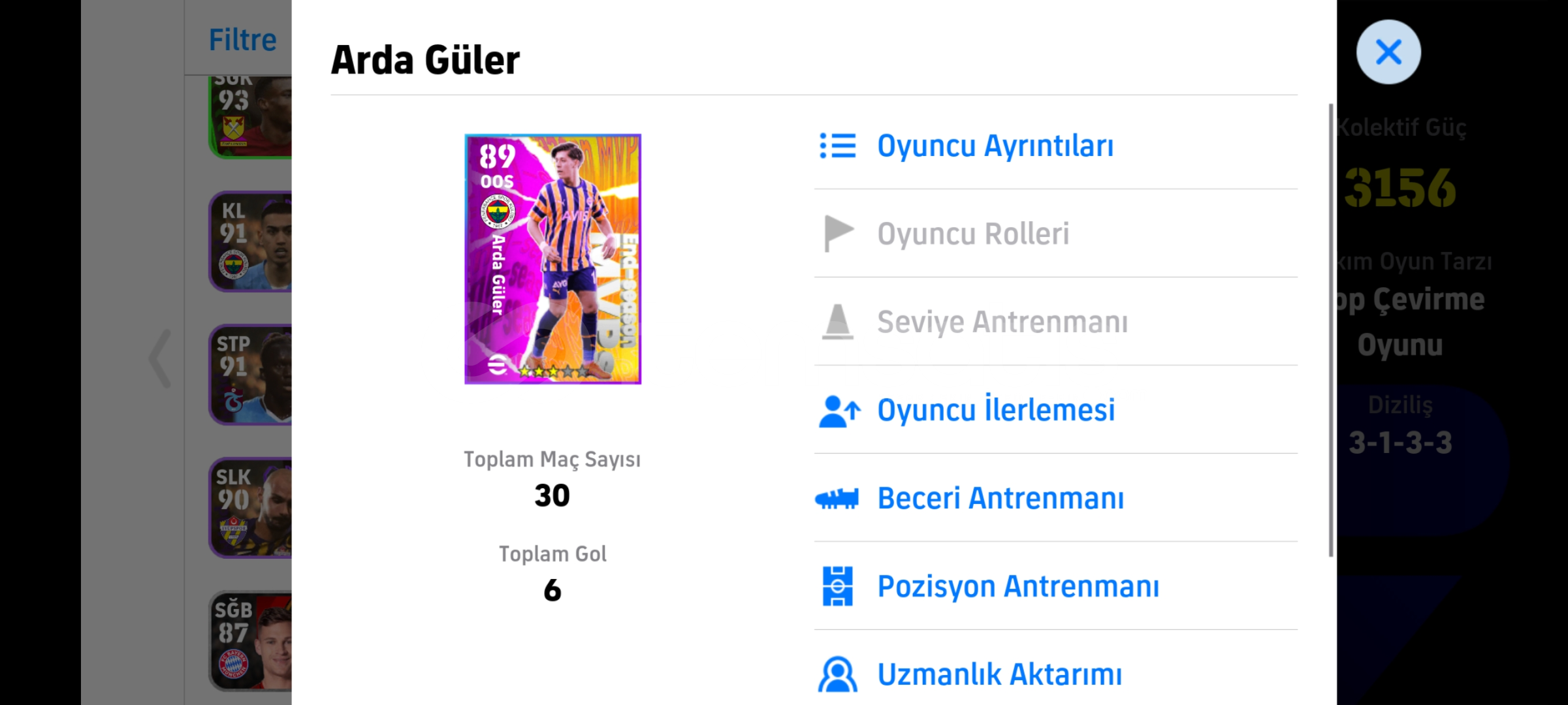This screenshot has height=705, width=1568.
Task: Open the Filtre tab
Action: click(x=242, y=40)
